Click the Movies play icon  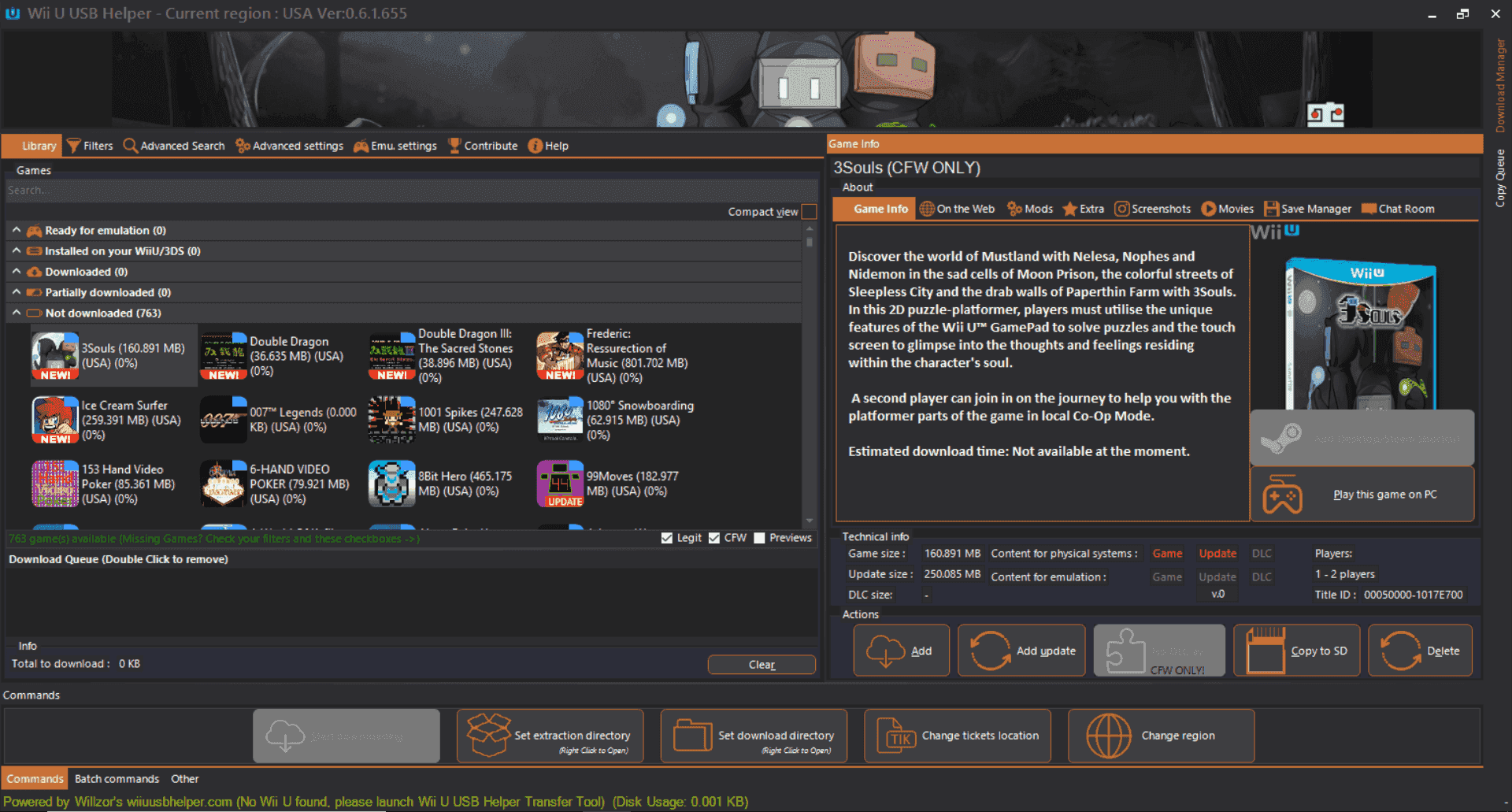[1209, 209]
